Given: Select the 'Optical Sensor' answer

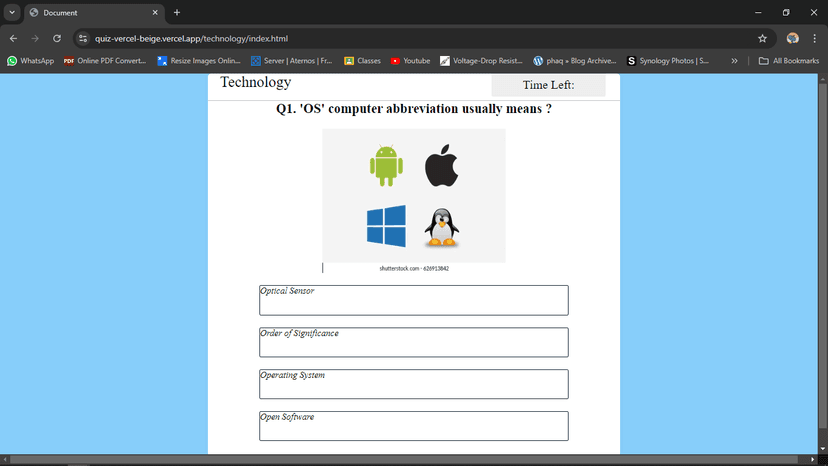Looking at the screenshot, I should [x=413, y=300].
